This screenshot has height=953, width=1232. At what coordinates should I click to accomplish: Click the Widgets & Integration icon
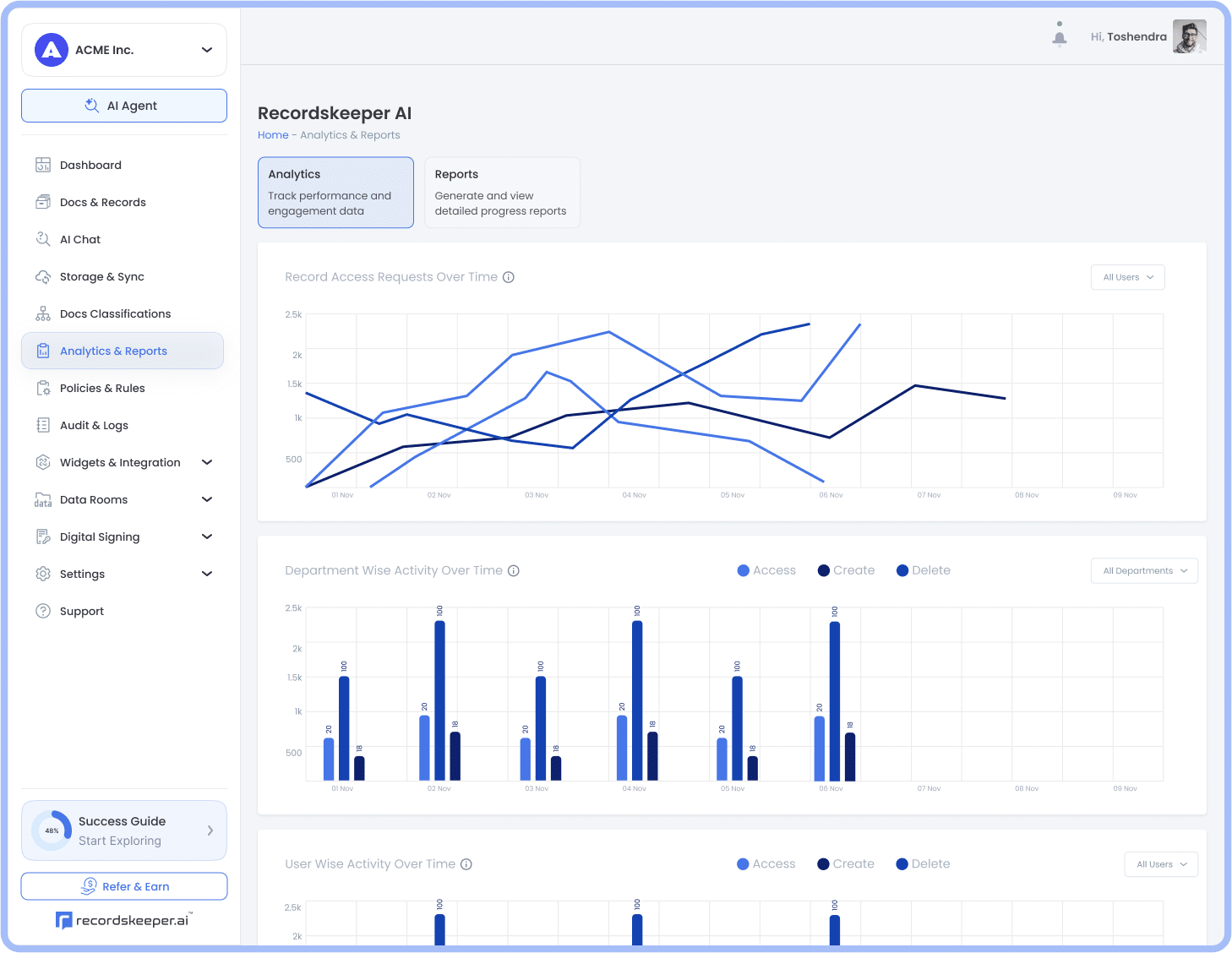click(x=43, y=462)
